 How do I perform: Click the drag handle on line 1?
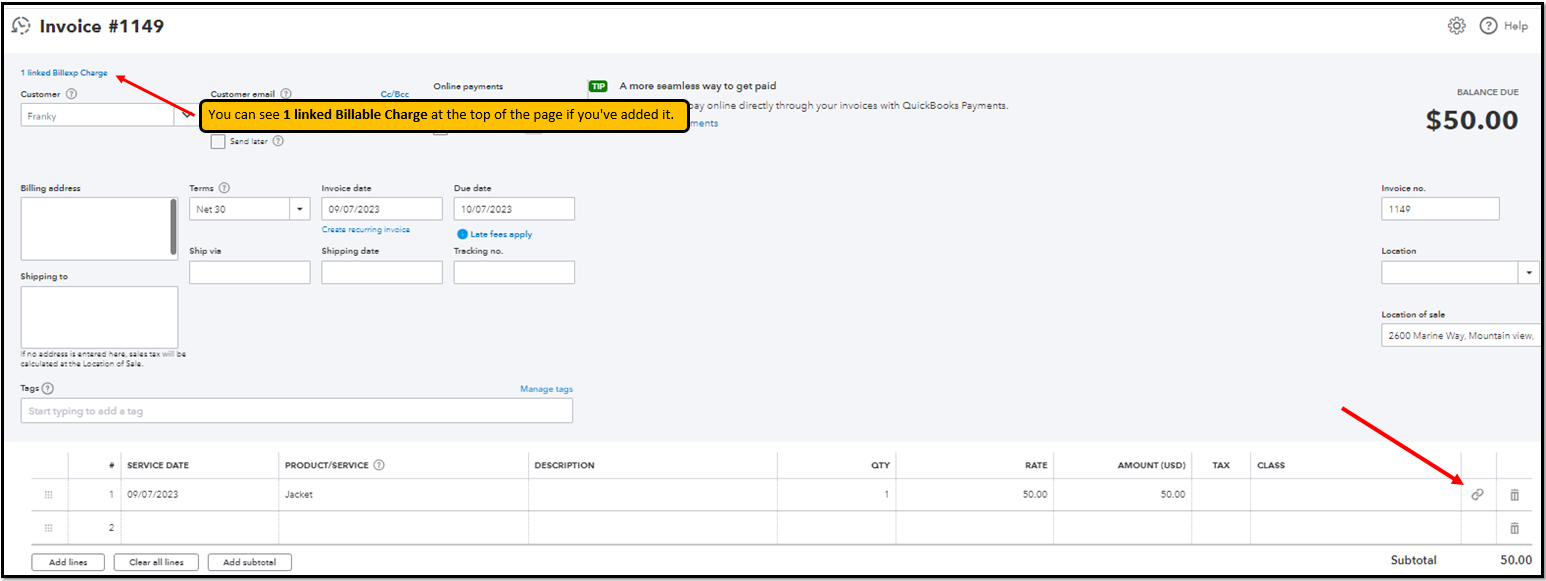click(x=47, y=493)
